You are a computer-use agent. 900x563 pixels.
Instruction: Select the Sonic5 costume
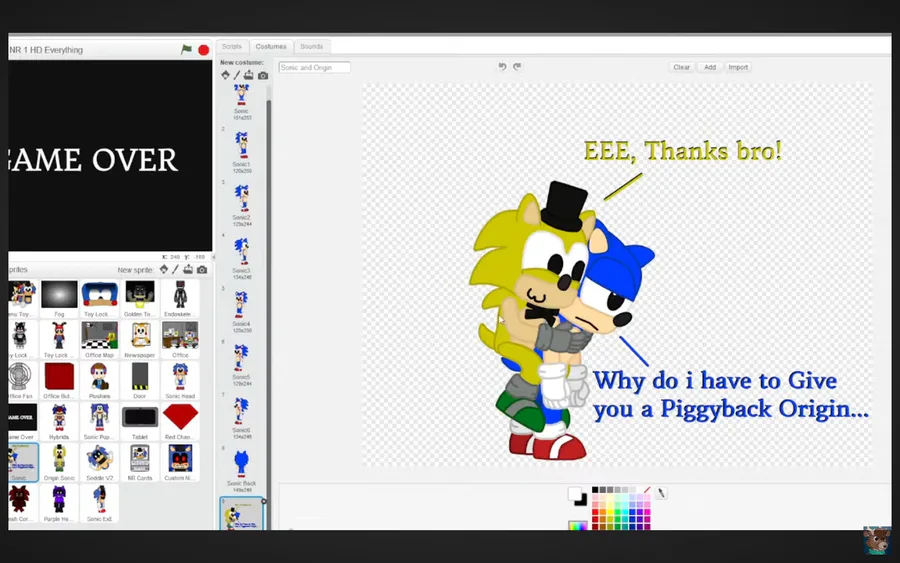[x=242, y=364]
